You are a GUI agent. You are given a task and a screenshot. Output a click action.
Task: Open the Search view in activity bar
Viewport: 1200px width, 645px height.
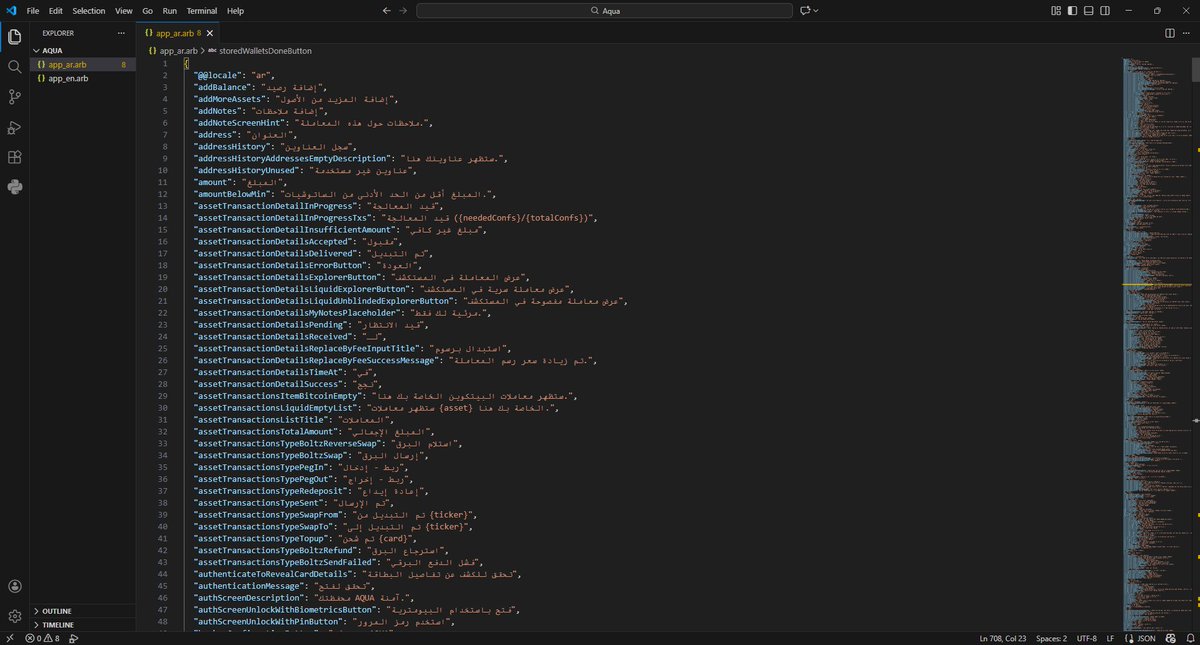point(15,67)
